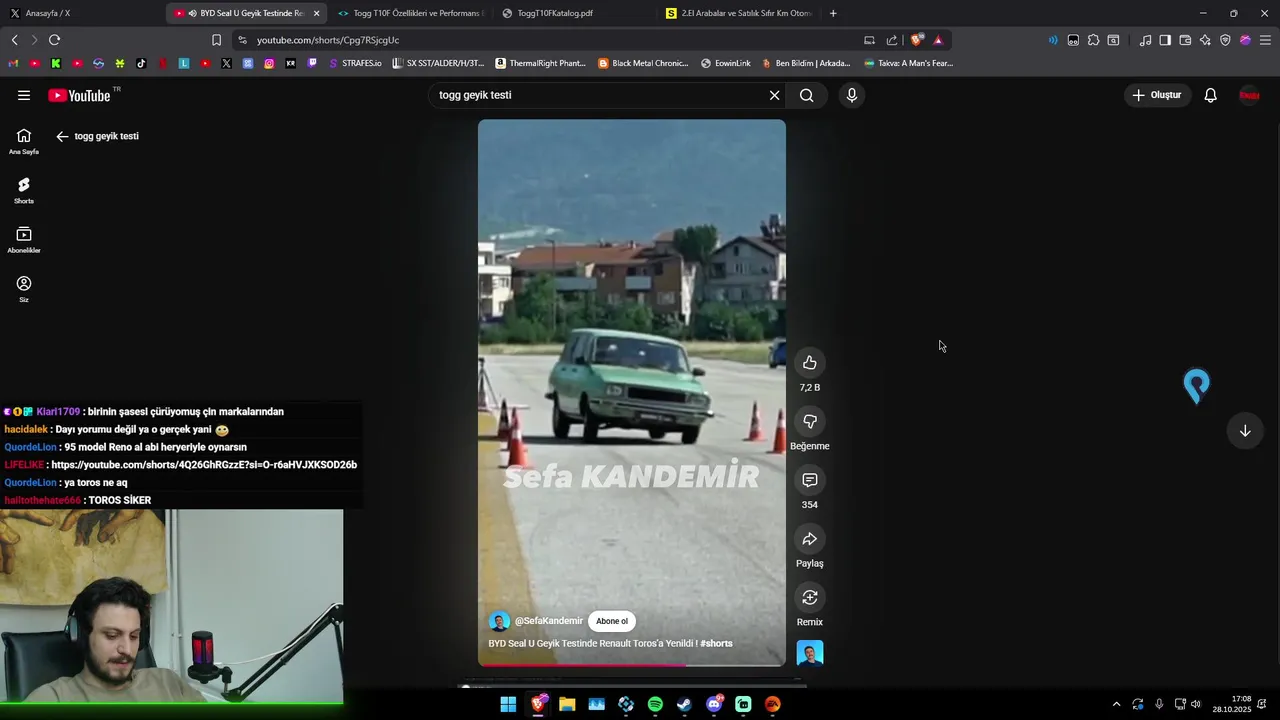This screenshot has height=720, width=1280.
Task: Click the YouTube shorts link in LIFELIKE's chat message
Action: pyautogui.click(x=204, y=465)
